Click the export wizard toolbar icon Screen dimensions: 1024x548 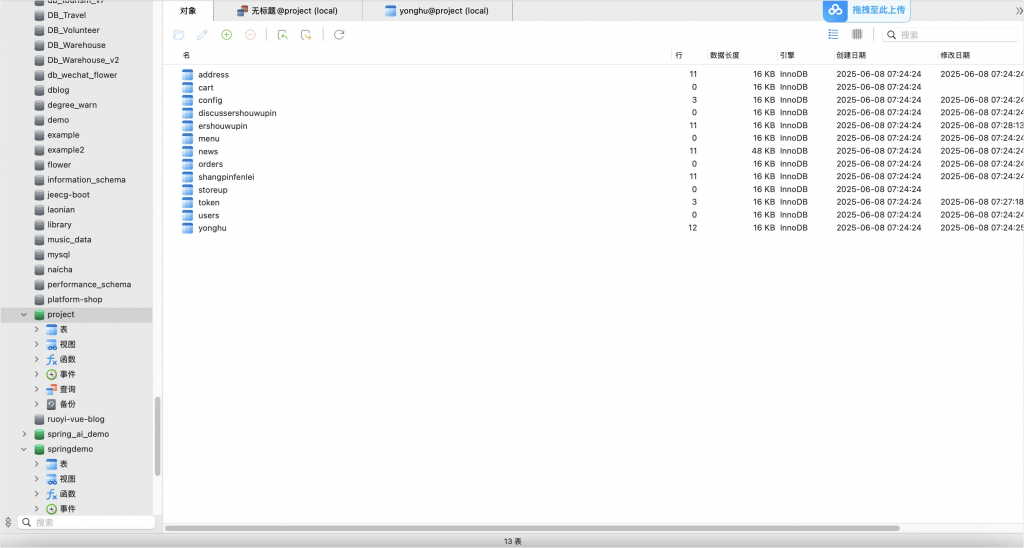[x=306, y=35]
